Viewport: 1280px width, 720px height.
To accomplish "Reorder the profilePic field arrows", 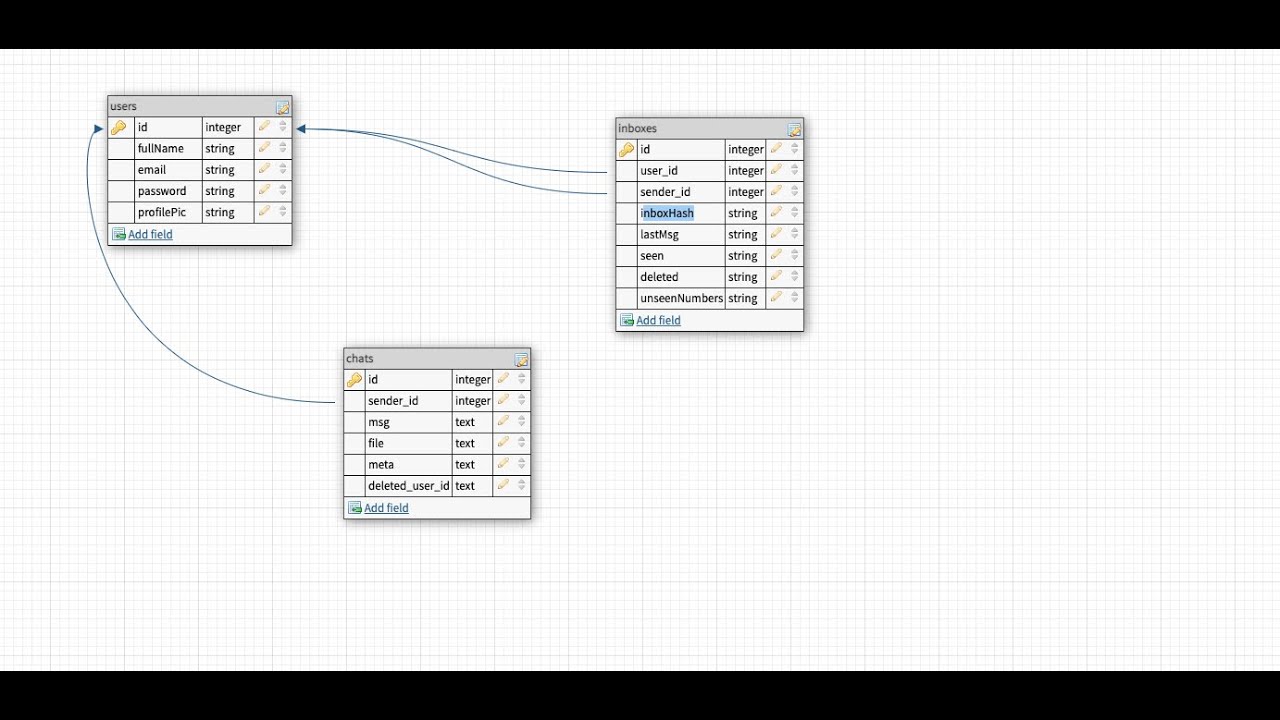I will click(x=283, y=212).
